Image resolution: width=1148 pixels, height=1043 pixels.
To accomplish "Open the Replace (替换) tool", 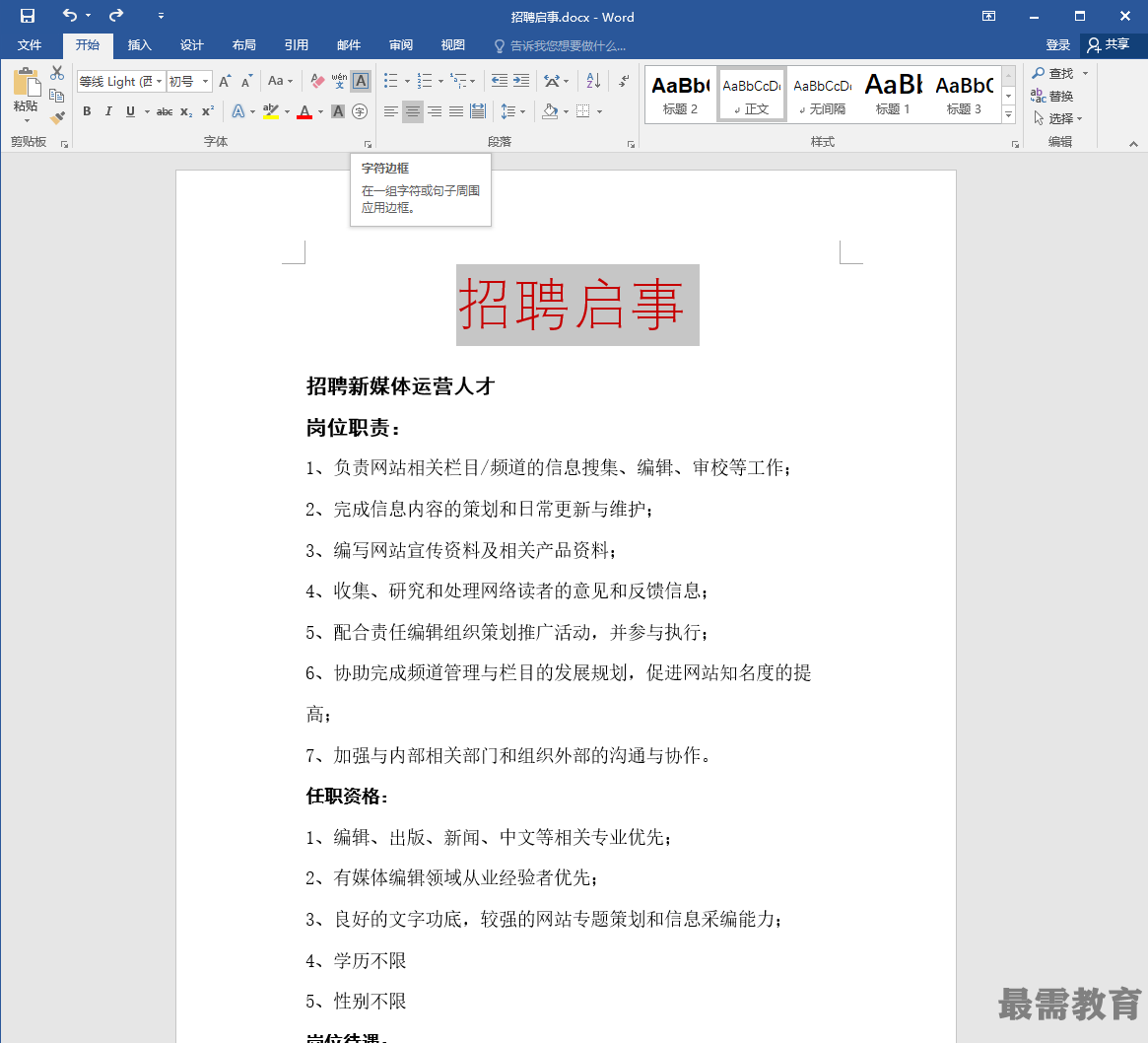I will click(x=1052, y=96).
